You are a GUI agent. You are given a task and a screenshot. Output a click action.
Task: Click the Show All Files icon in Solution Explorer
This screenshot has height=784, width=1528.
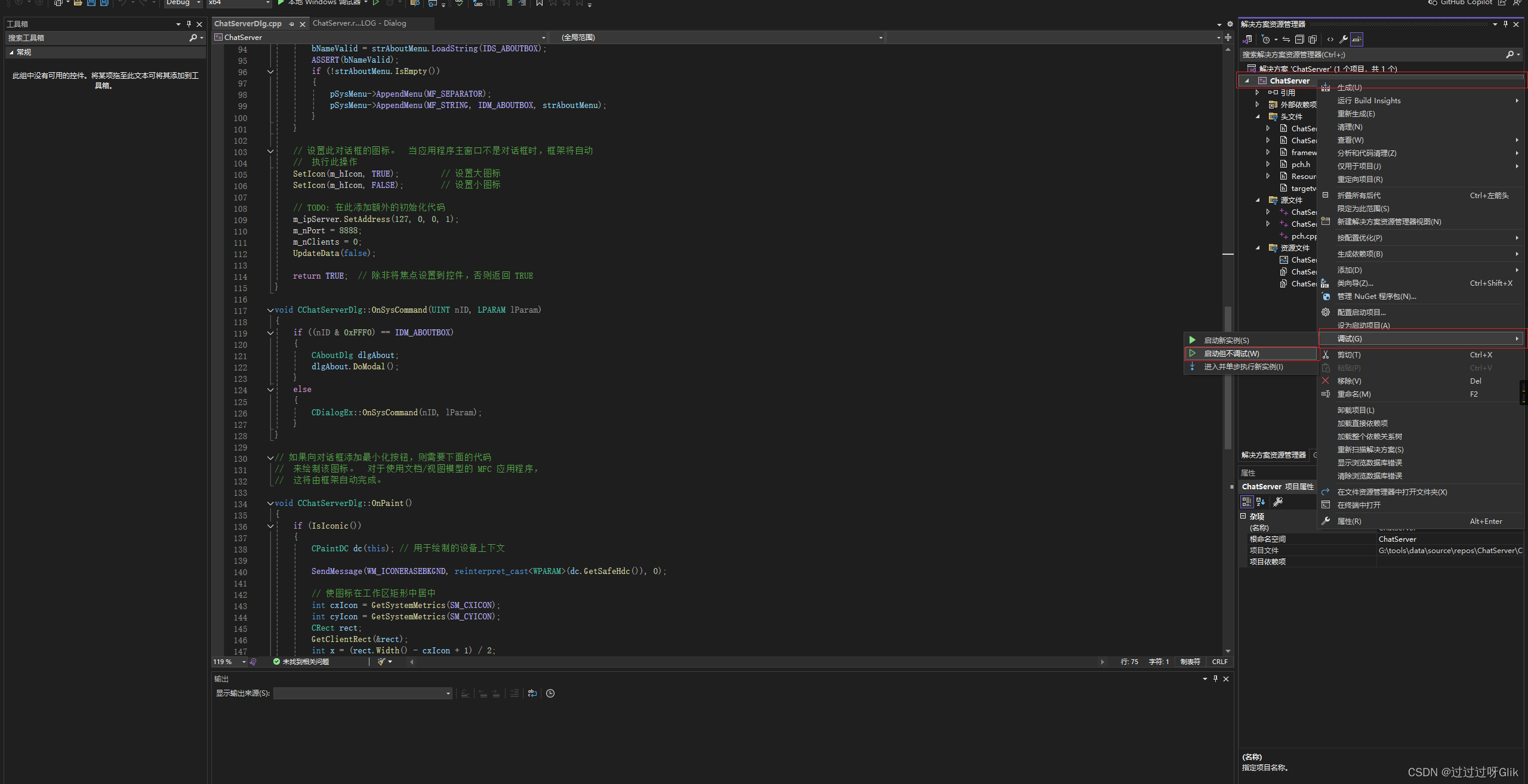point(1313,39)
